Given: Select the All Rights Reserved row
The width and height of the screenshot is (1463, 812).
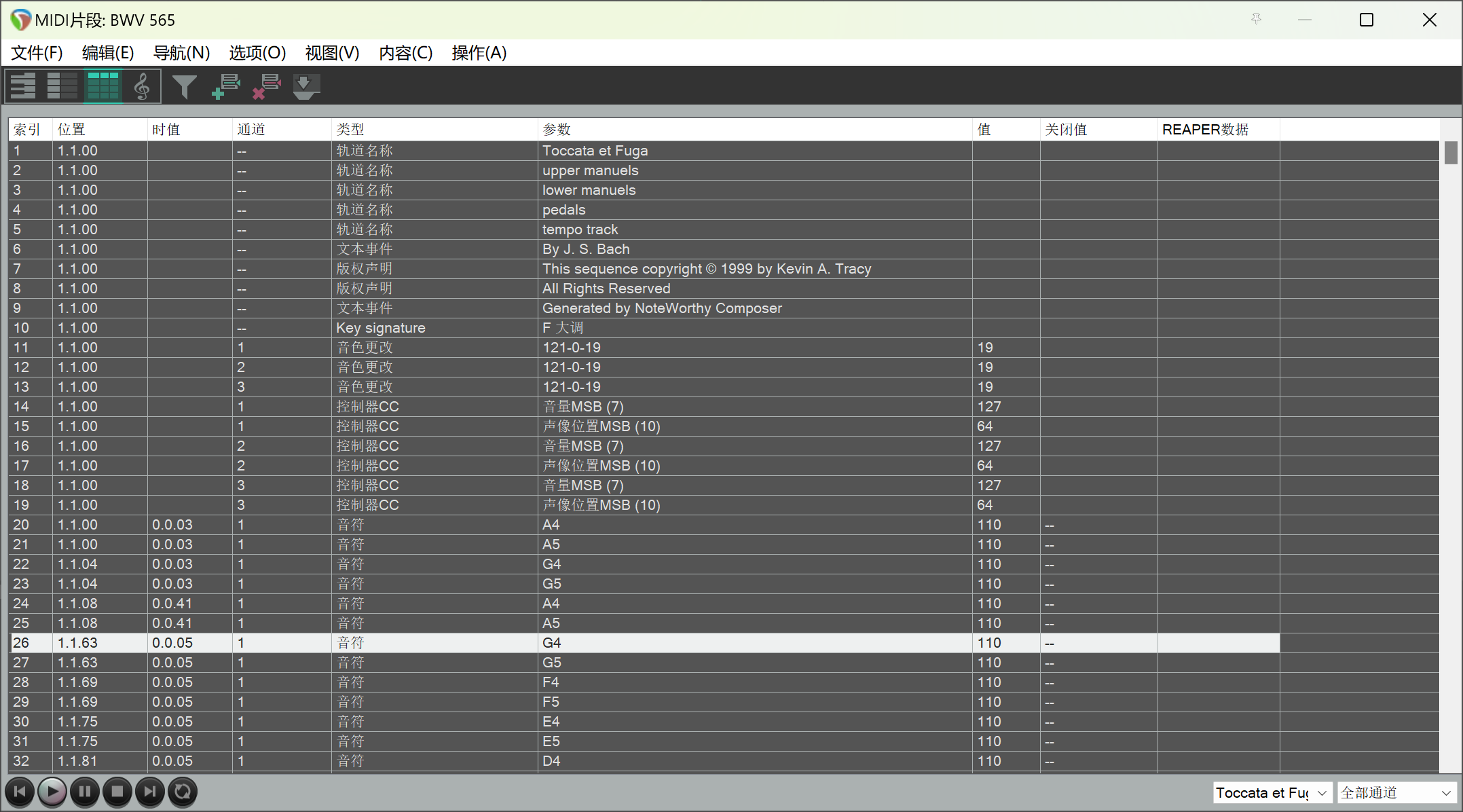Looking at the screenshot, I should coord(724,289).
